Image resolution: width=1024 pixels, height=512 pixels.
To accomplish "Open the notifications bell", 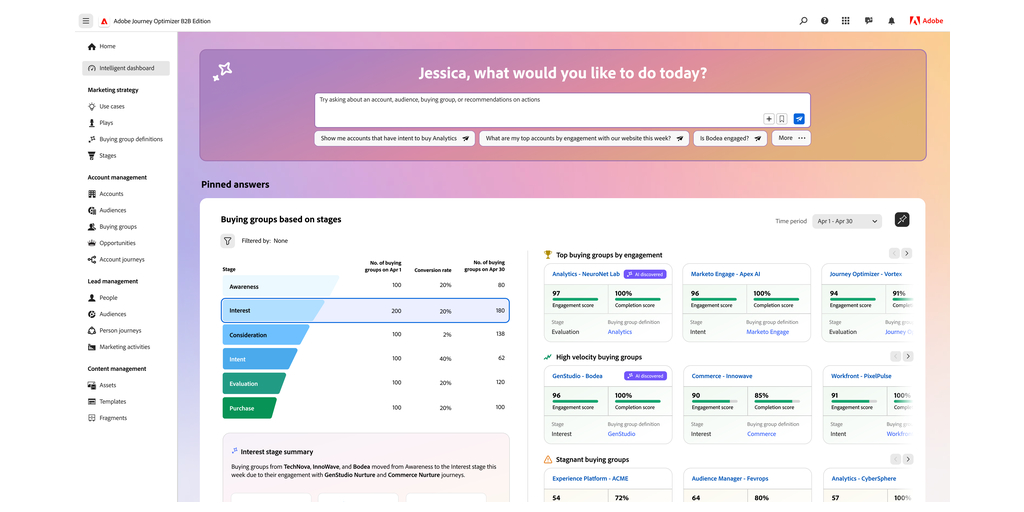I will 891,20.
